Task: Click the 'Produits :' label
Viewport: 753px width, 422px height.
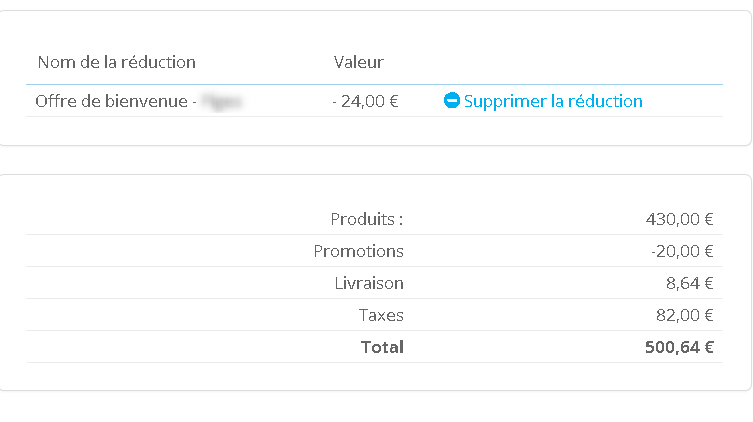Action: [x=366, y=219]
